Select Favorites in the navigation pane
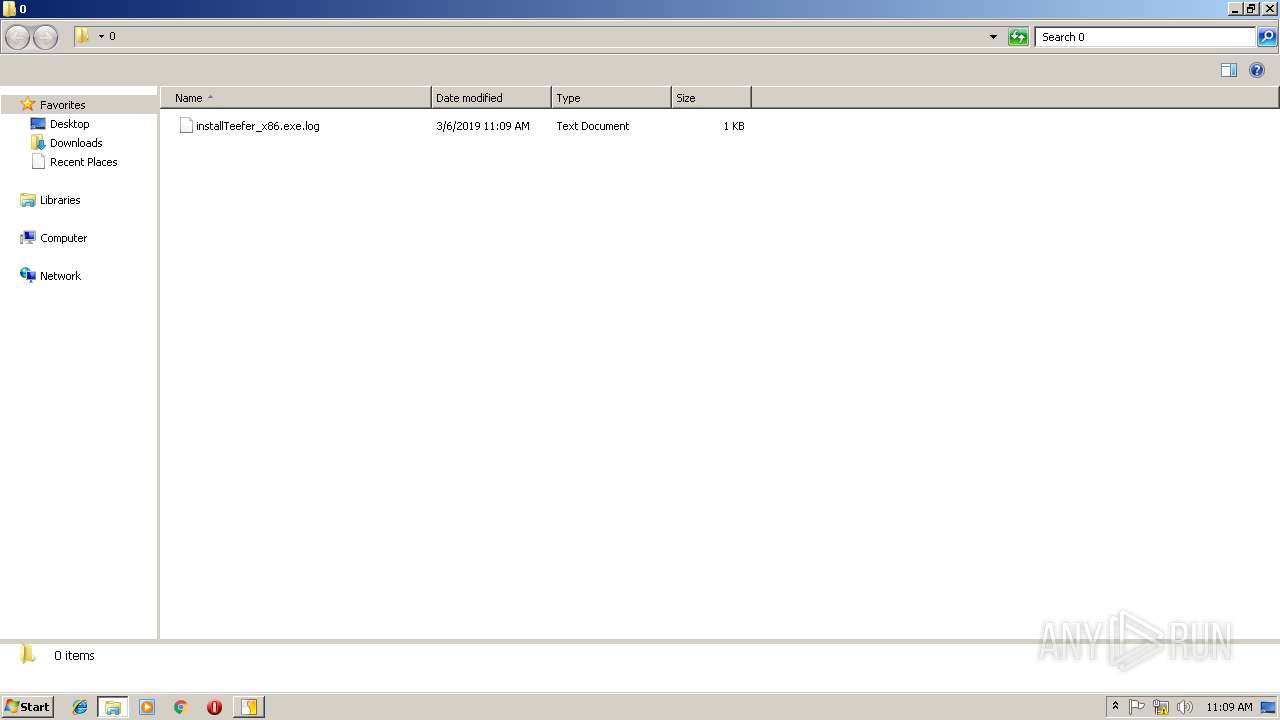 pyautogui.click(x=62, y=105)
